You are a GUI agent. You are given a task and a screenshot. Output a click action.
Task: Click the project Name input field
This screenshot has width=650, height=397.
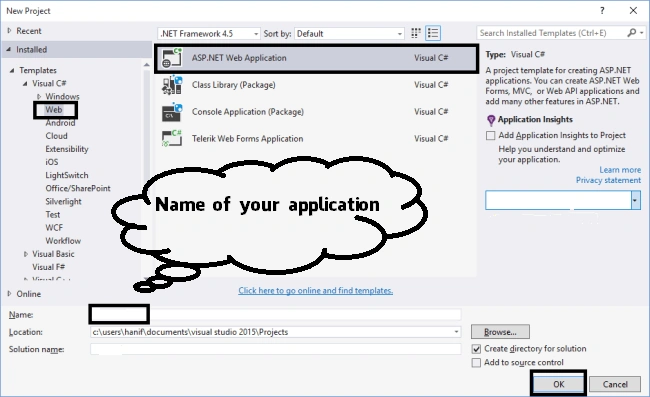coord(275,315)
